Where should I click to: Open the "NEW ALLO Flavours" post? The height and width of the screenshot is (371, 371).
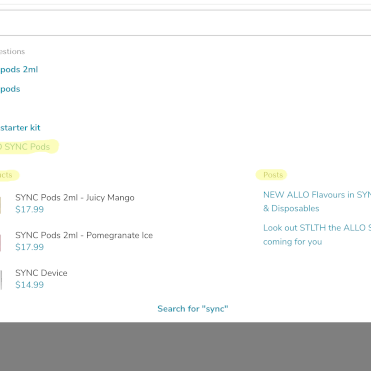(x=317, y=202)
